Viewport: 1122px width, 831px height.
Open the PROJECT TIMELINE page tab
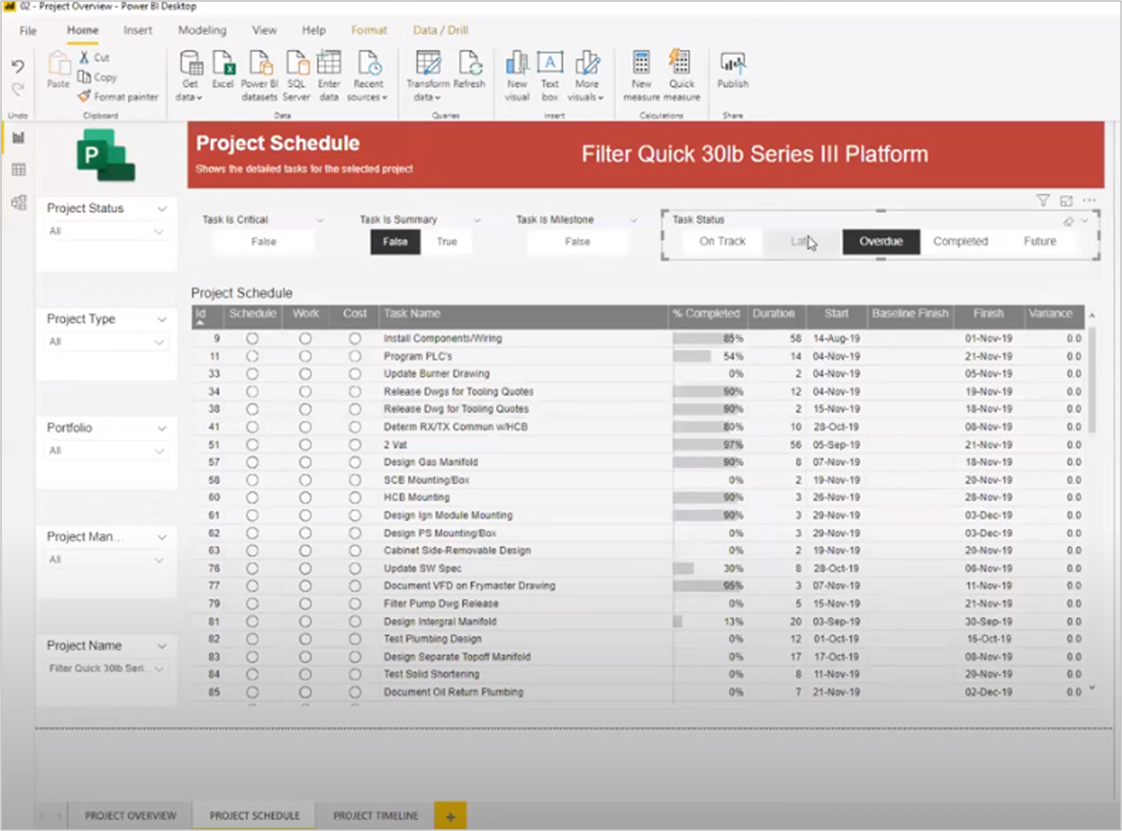[x=375, y=815]
